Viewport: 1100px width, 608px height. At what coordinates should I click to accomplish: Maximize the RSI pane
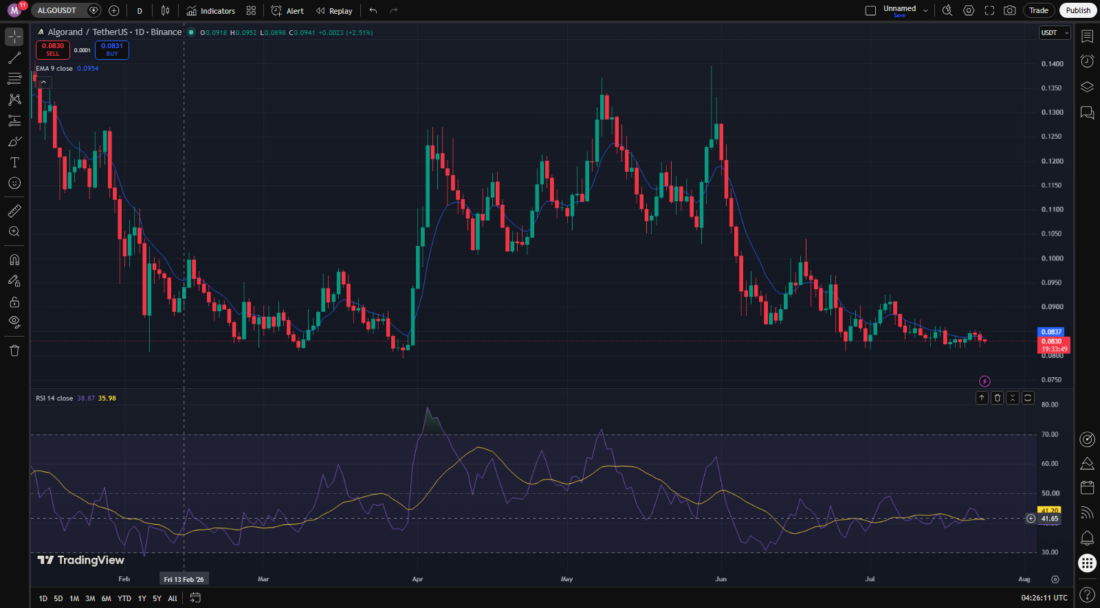[1028, 398]
